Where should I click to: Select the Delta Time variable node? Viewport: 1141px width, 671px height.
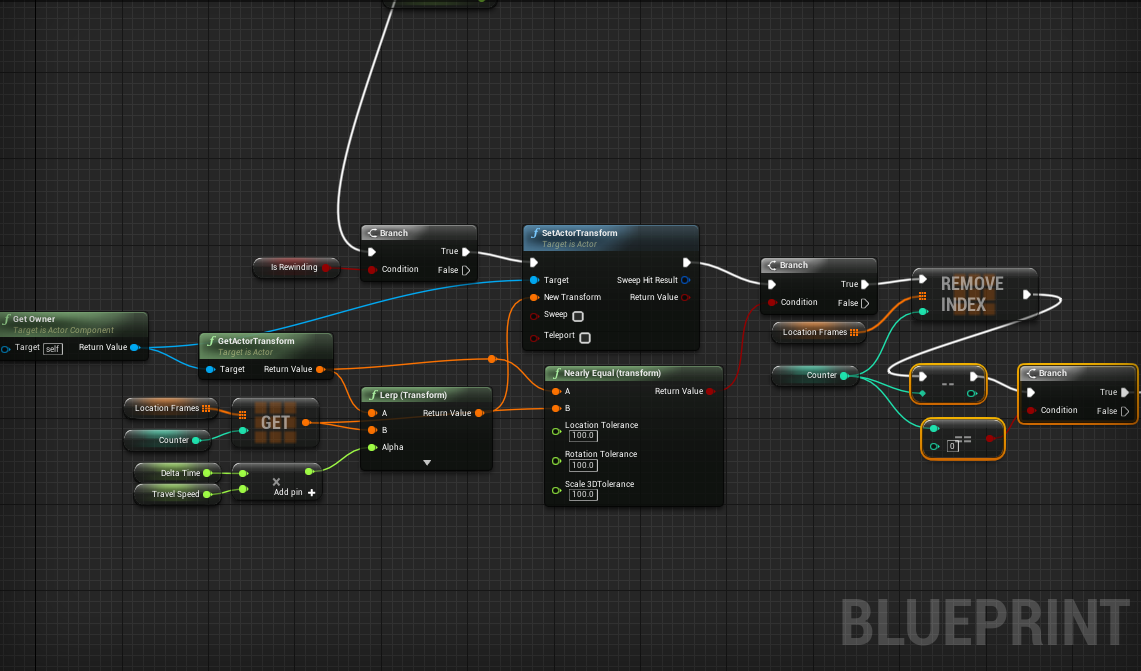coord(177,473)
